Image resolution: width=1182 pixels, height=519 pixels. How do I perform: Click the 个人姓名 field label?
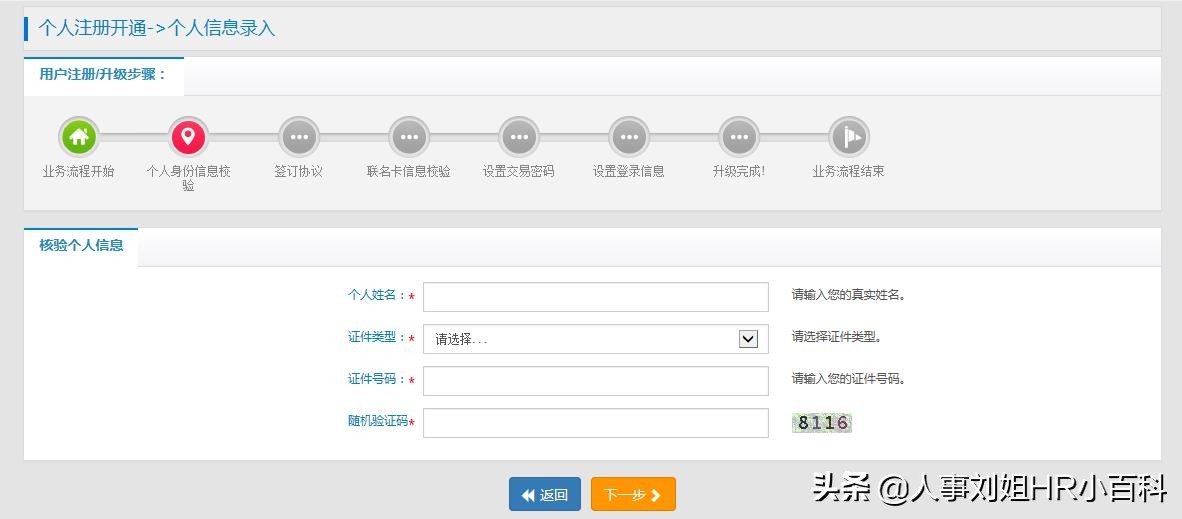pos(376,295)
